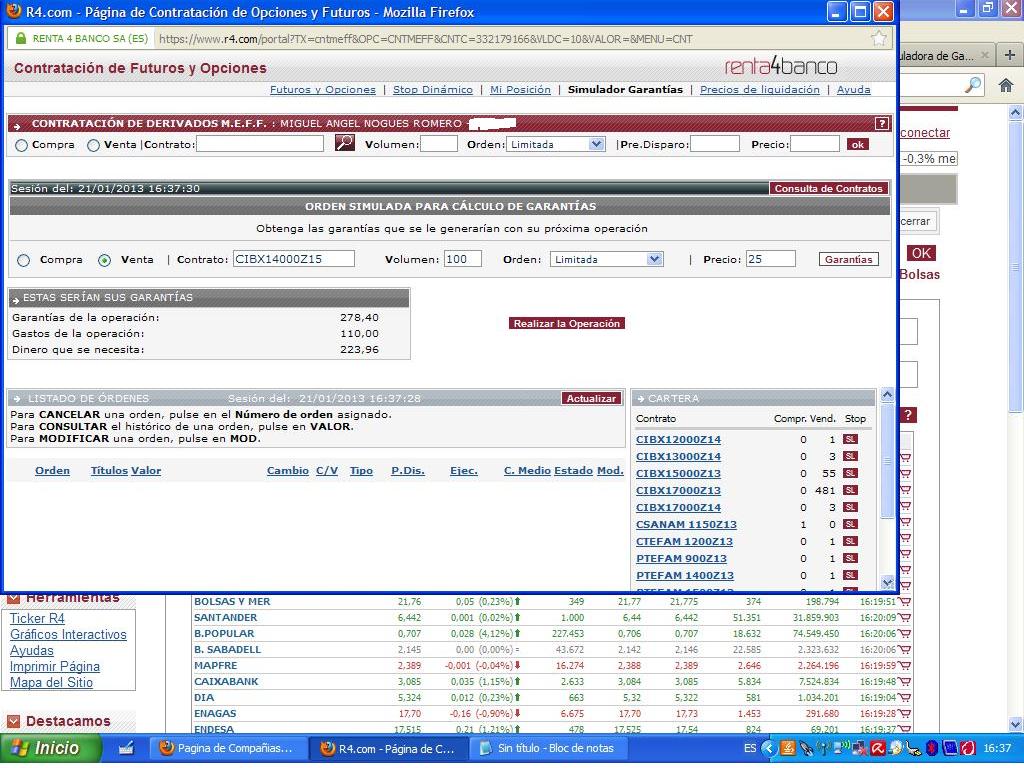Open Orden Limitada dropdown in simulated order
This screenshot has width=1024, height=768.
click(x=607, y=259)
